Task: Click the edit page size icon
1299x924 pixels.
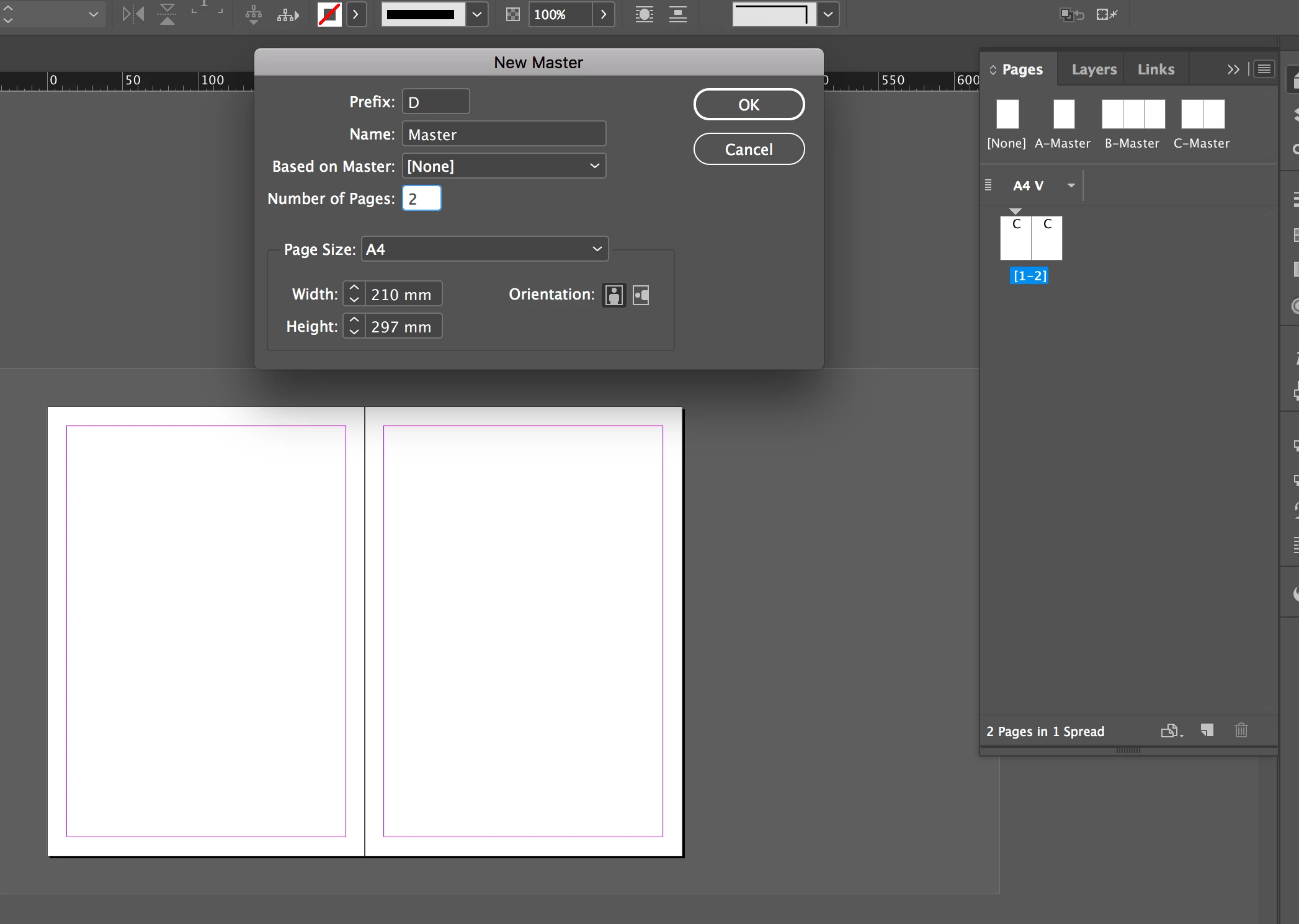Action: coord(1170,731)
